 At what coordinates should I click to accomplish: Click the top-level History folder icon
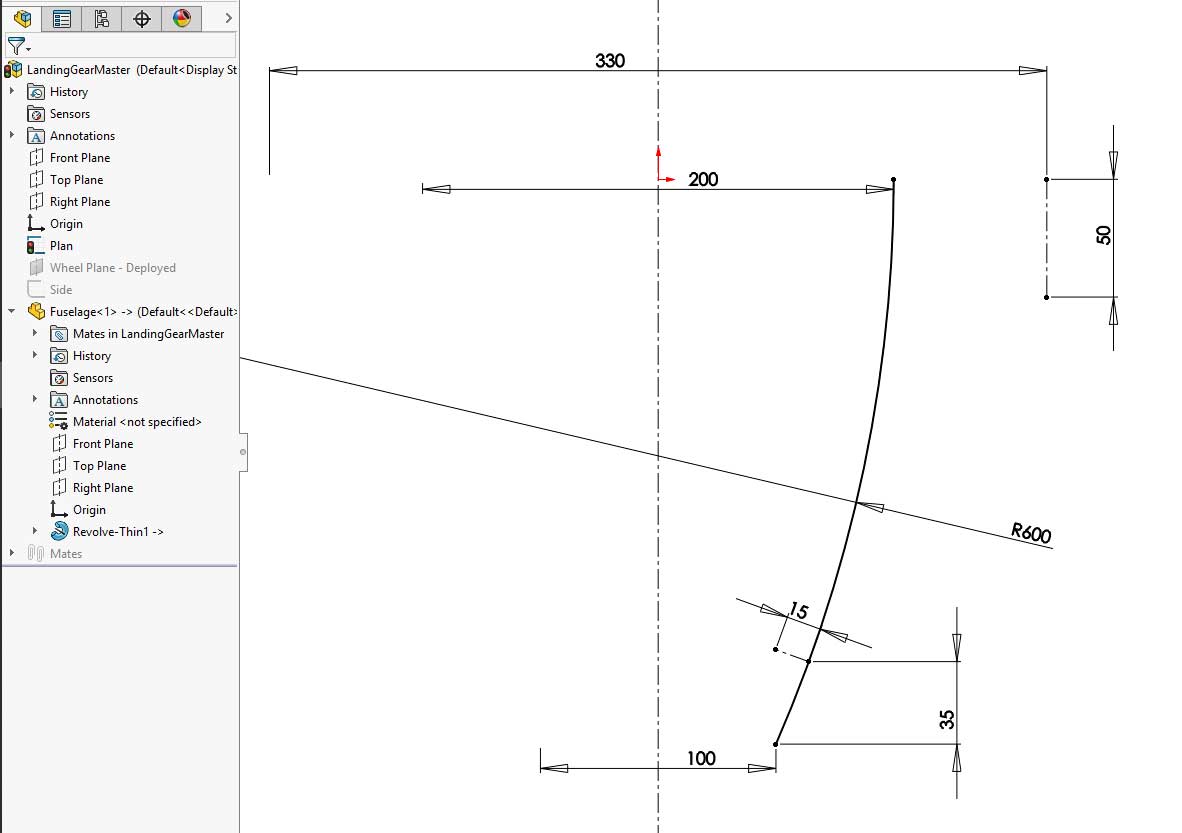pos(35,92)
